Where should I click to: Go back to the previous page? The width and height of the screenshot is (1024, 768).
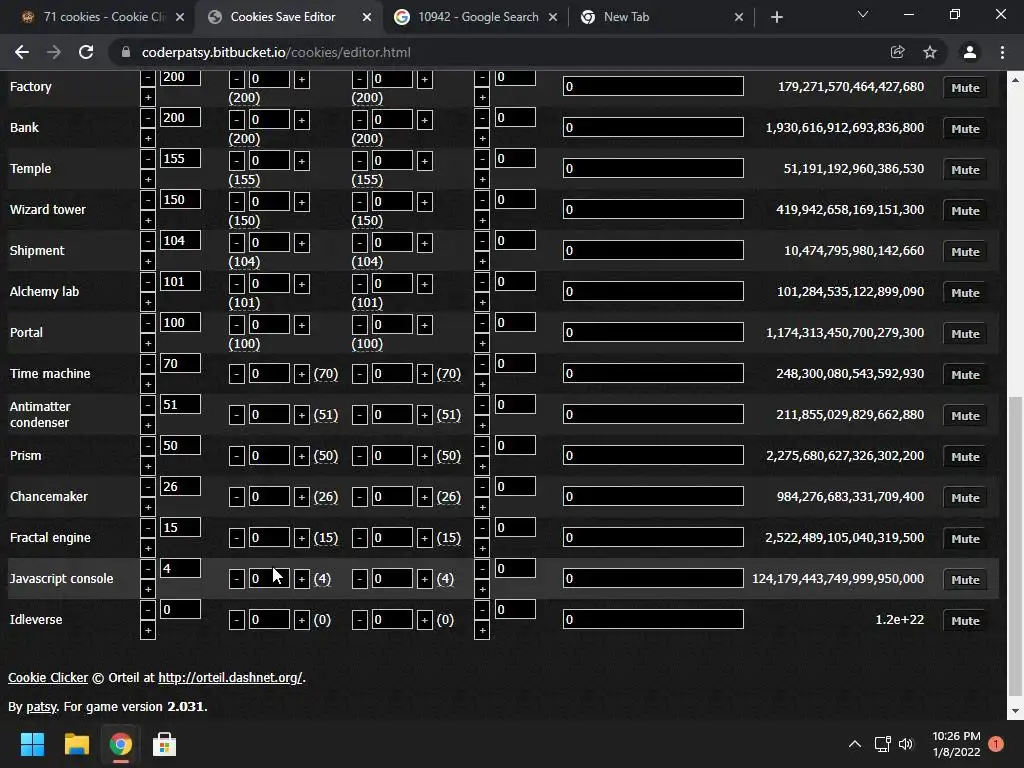tap(22, 52)
